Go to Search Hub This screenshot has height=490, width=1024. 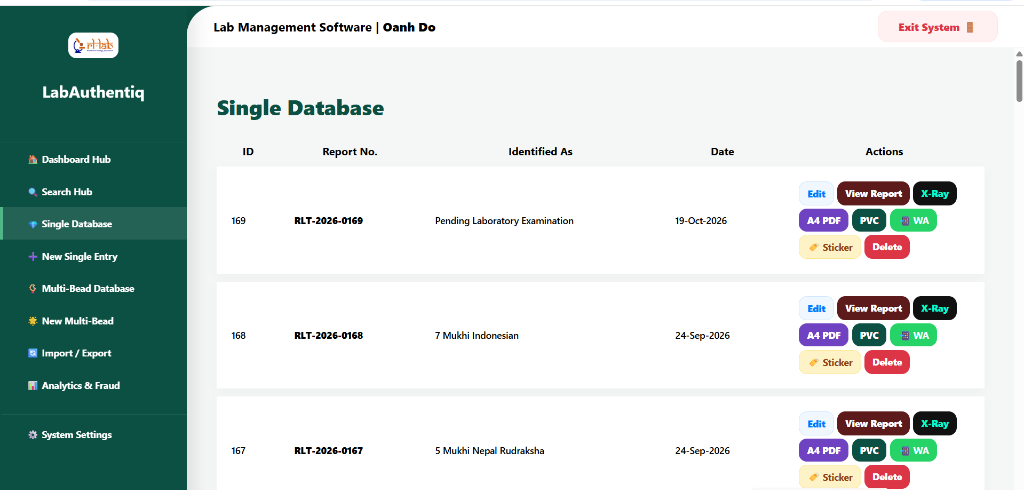tap(93, 191)
